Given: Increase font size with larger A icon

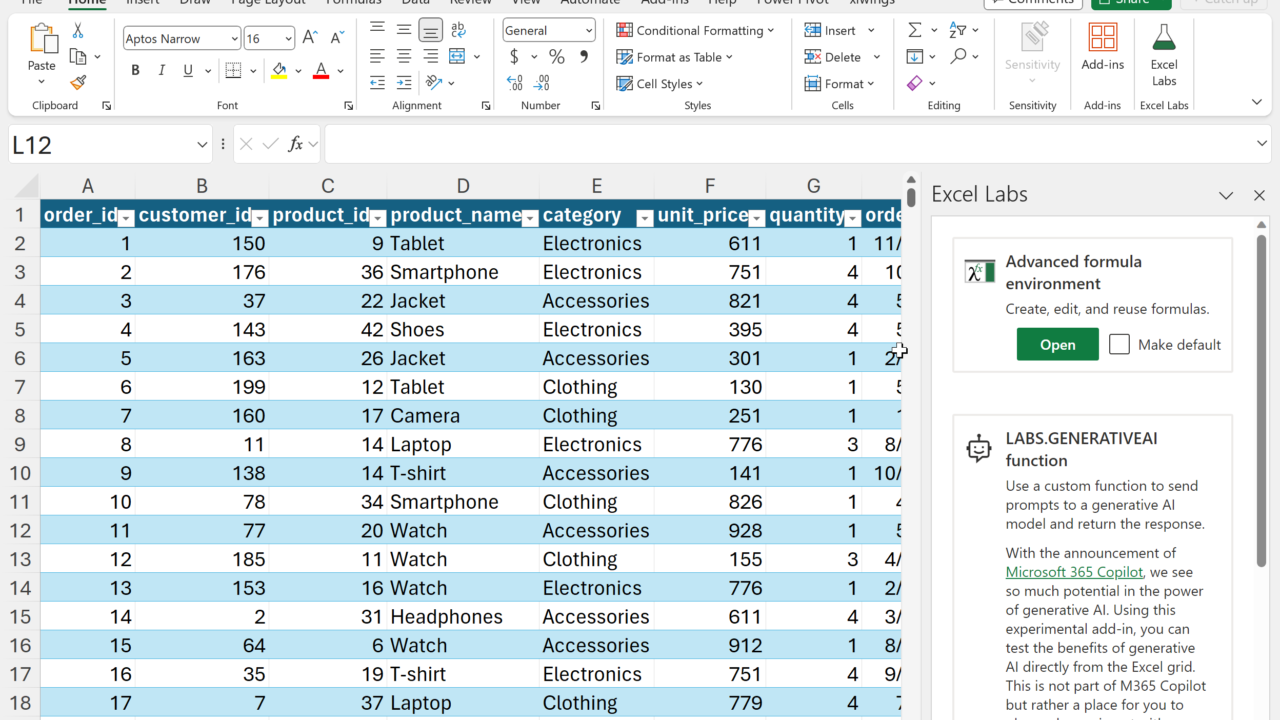Looking at the screenshot, I should (310, 39).
